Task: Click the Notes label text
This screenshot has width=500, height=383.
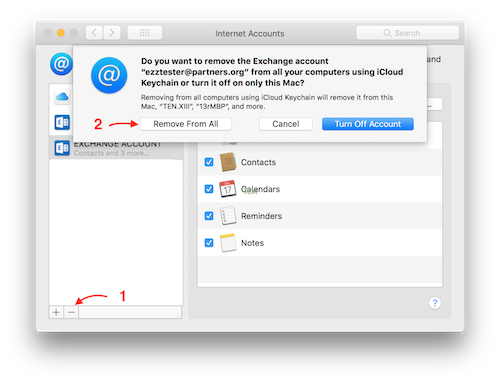Action: [x=252, y=243]
